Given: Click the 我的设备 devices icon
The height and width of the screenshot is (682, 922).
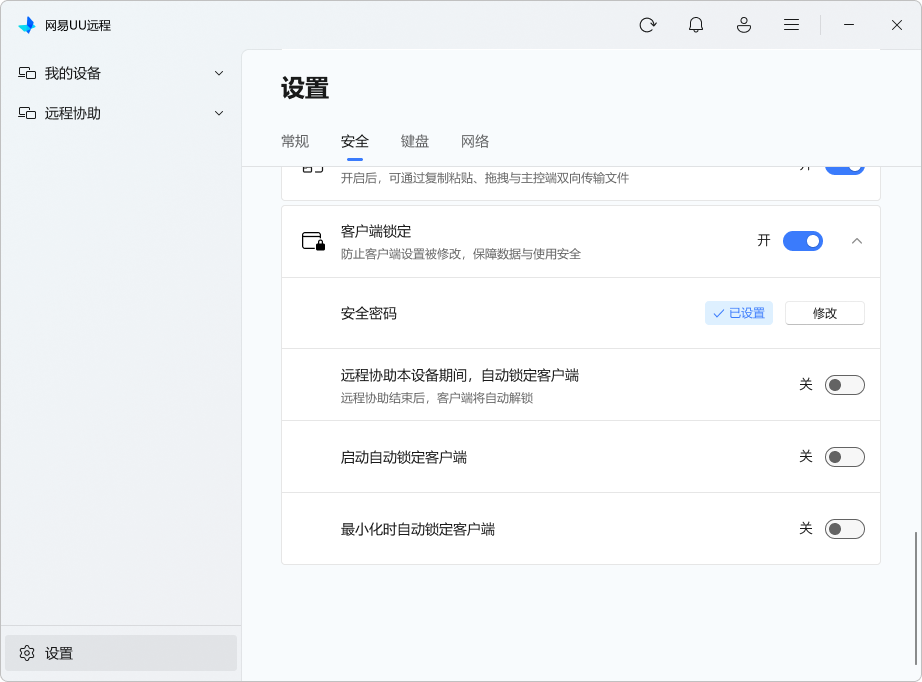Looking at the screenshot, I should [27, 73].
